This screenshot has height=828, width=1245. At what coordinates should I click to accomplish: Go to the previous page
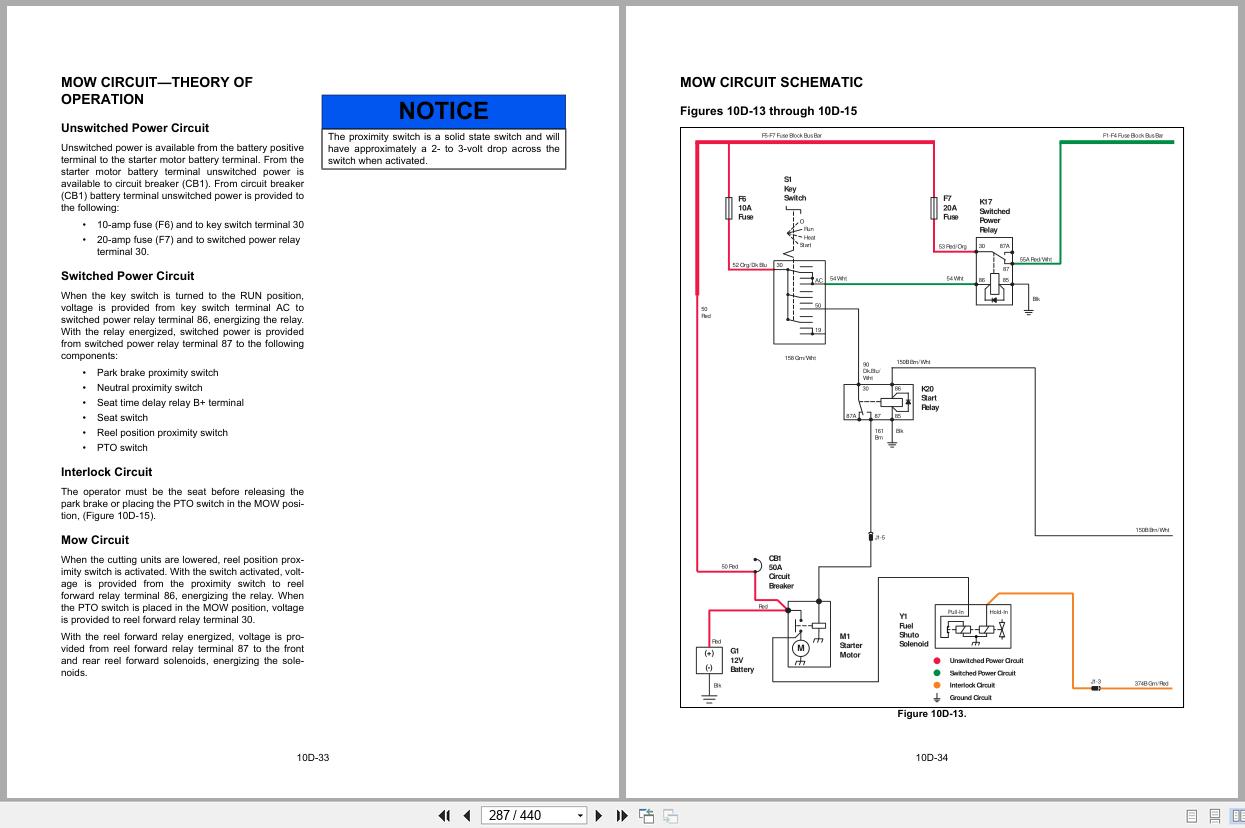[x=466, y=815]
